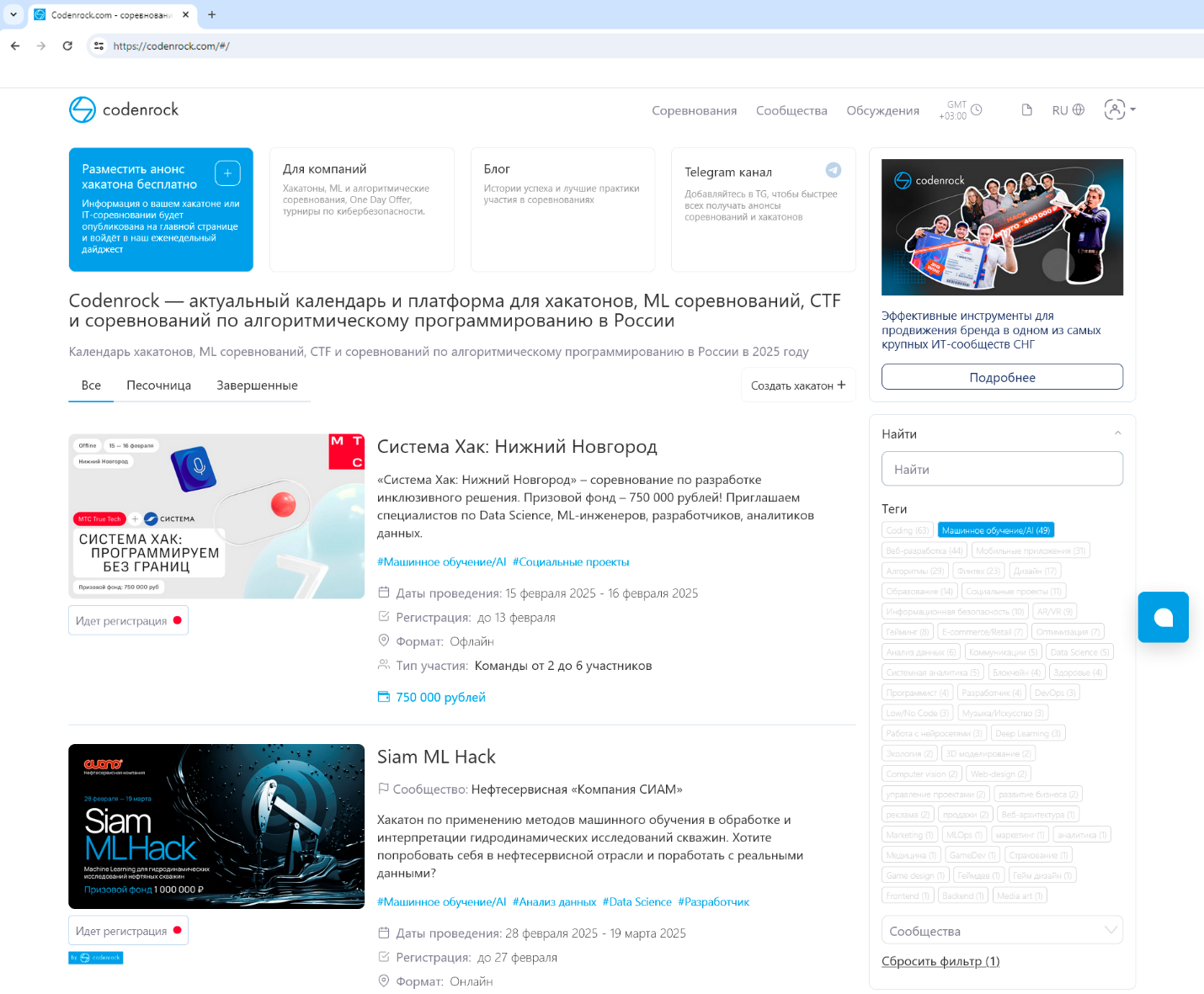1204x994 pixels.
Task: Toggle the Deep Learning (3) tag
Action: pos(1028,733)
